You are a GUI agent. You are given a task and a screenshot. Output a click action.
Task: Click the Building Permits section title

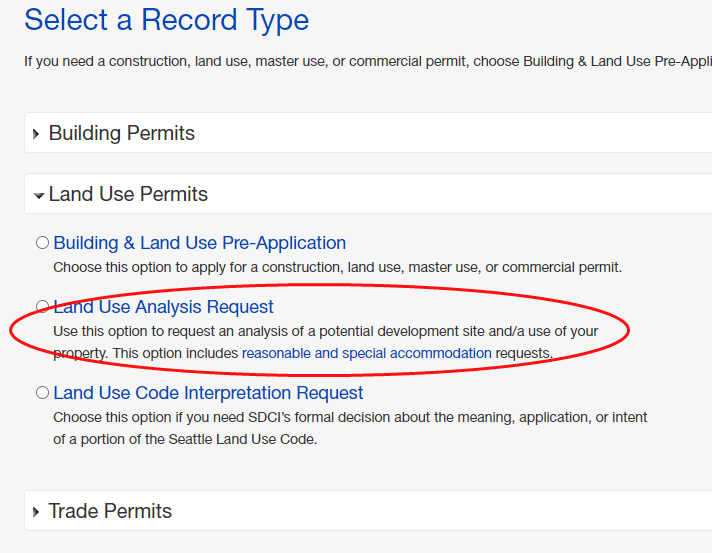(x=121, y=134)
